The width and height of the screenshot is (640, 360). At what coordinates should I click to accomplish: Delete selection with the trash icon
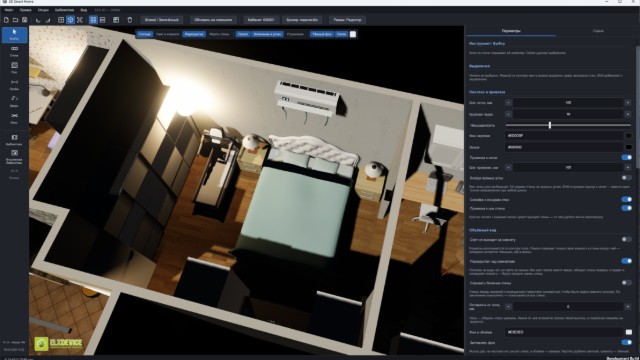click(130, 20)
